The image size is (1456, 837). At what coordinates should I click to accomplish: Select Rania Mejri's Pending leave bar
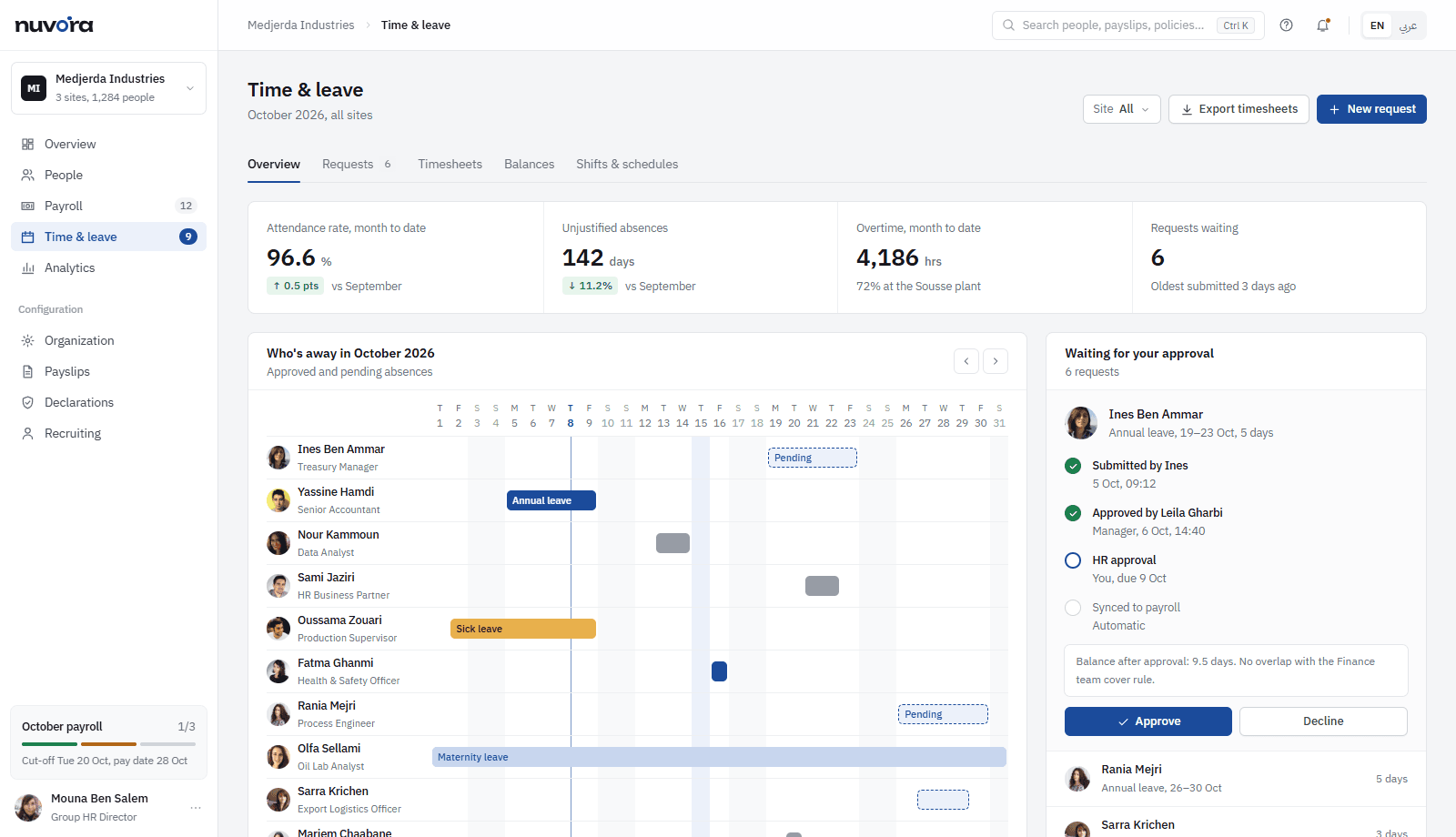[943, 714]
